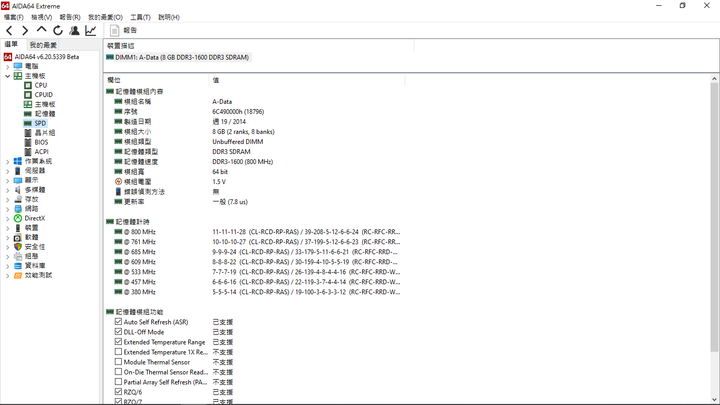This screenshot has height=405, width=720.
Task: Select CPUID in the sidebar tree
Action: pos(44,95)
